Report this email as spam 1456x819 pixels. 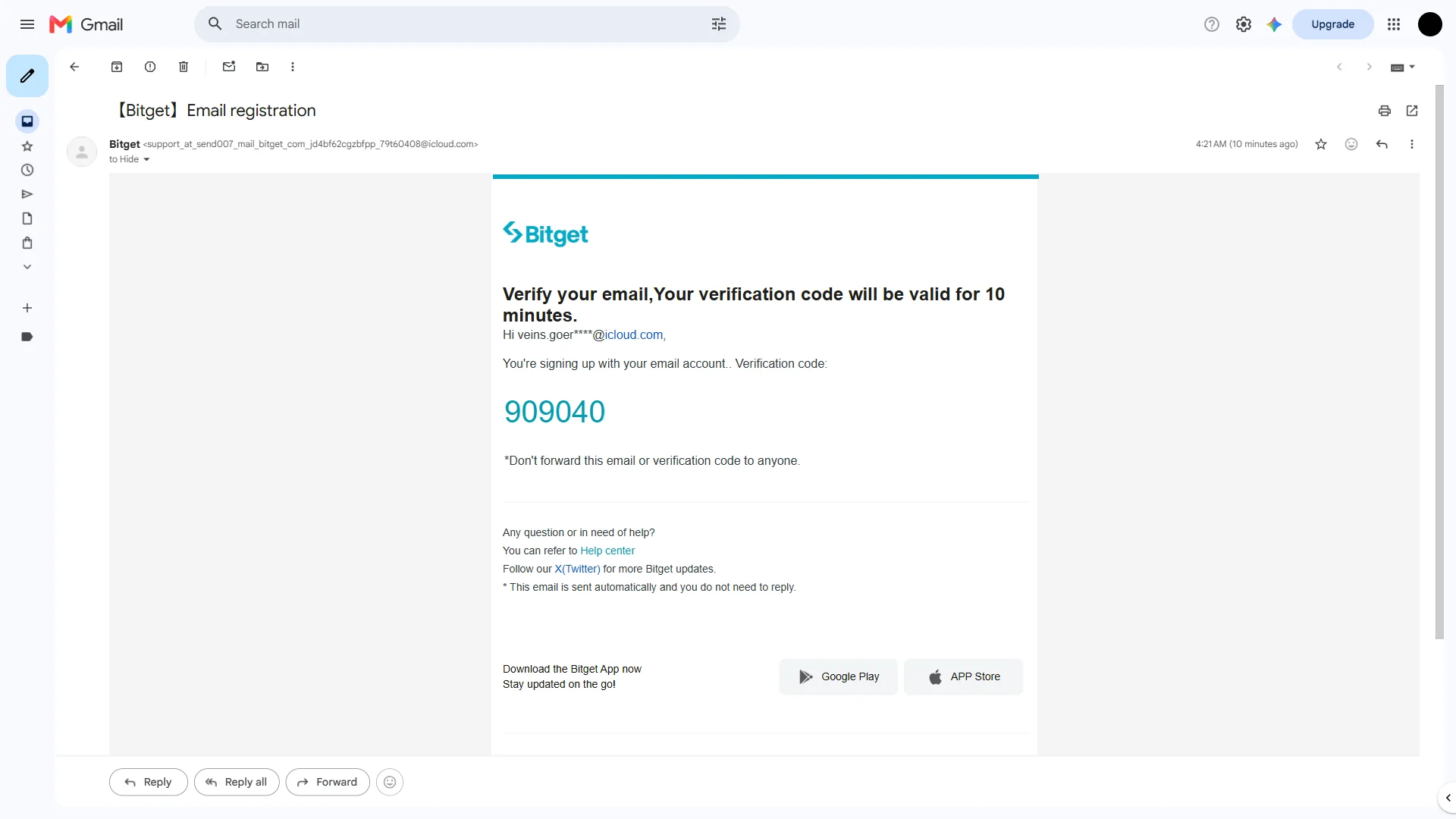pyautogui.click(x=150, y=67)
